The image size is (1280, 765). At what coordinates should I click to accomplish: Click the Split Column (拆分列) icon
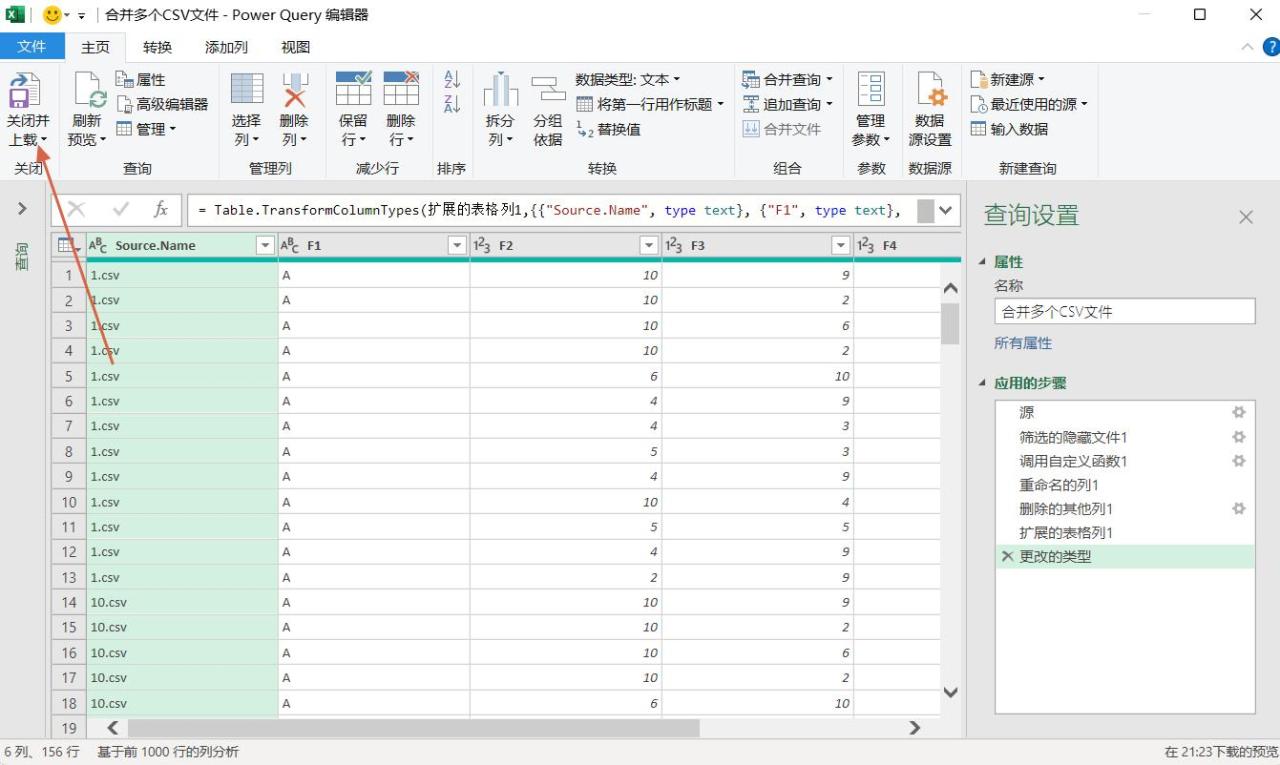pos(500,89)
